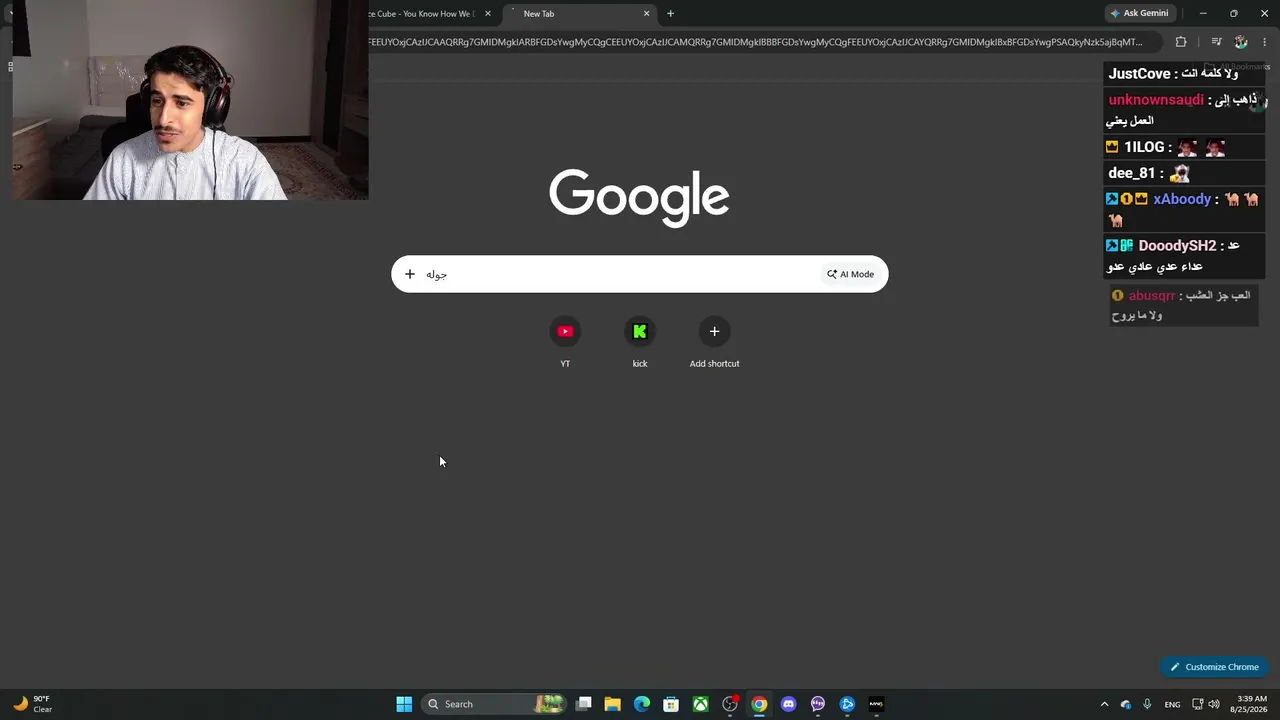Click the plus icon in the Google search box
1280x720 pixels.
(x=409, y=274)
